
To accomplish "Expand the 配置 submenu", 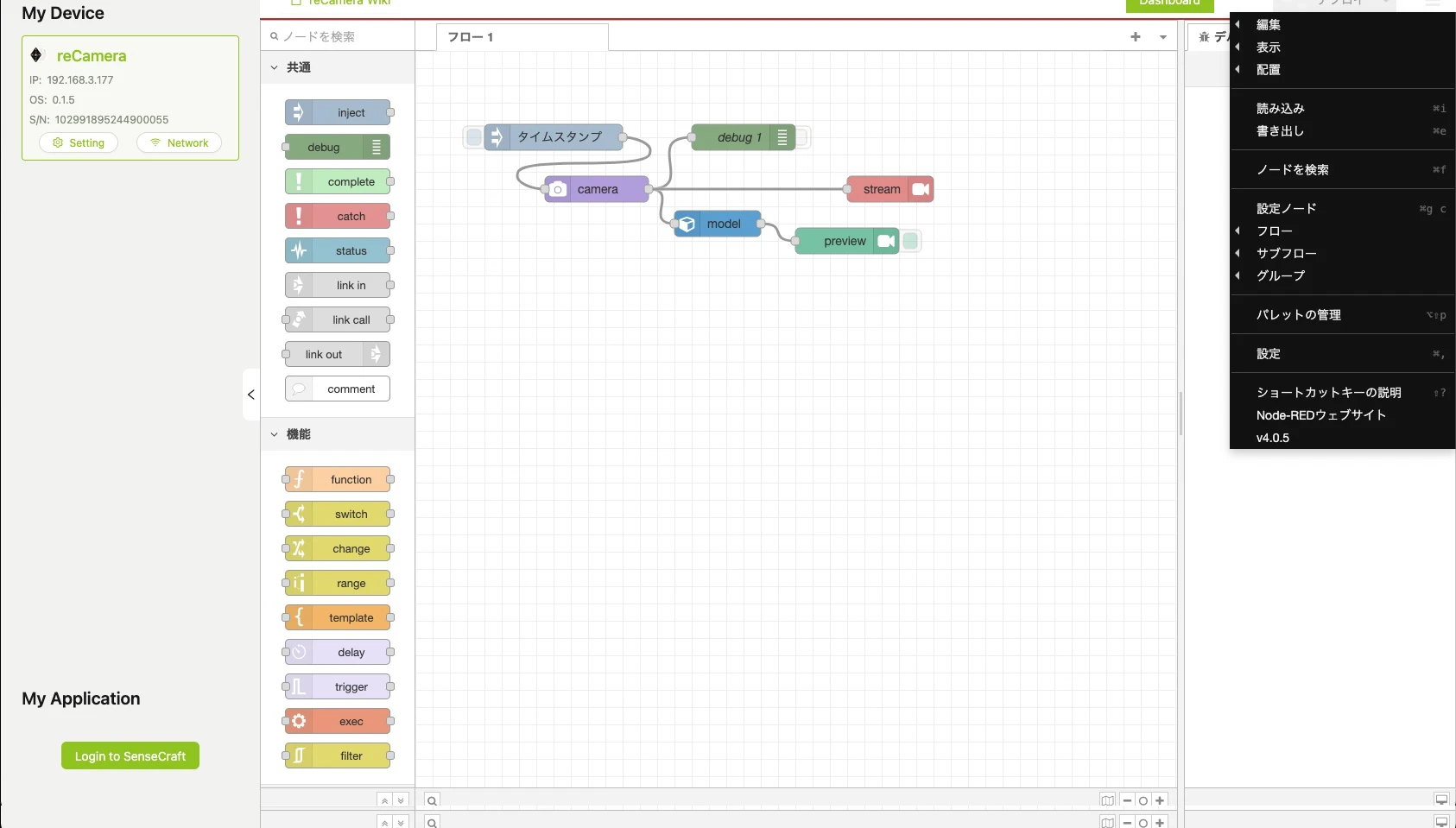I will (x=1342, y=70).
